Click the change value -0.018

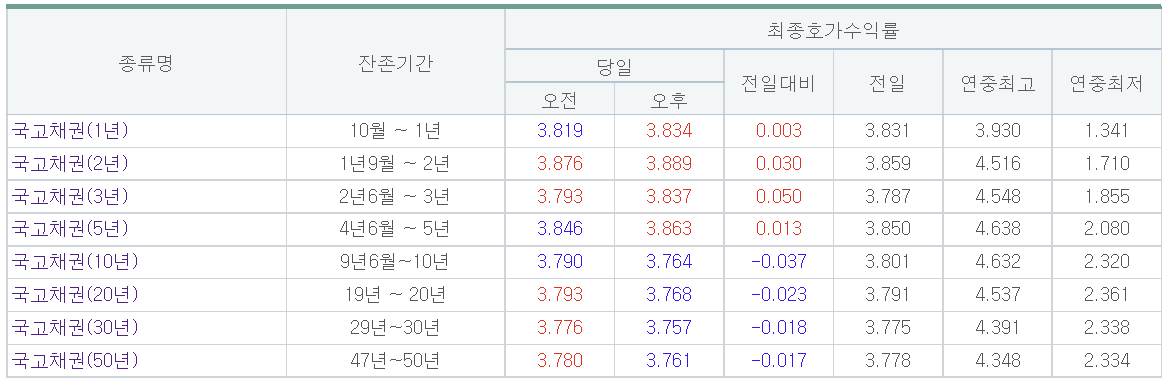click(779, 328)
